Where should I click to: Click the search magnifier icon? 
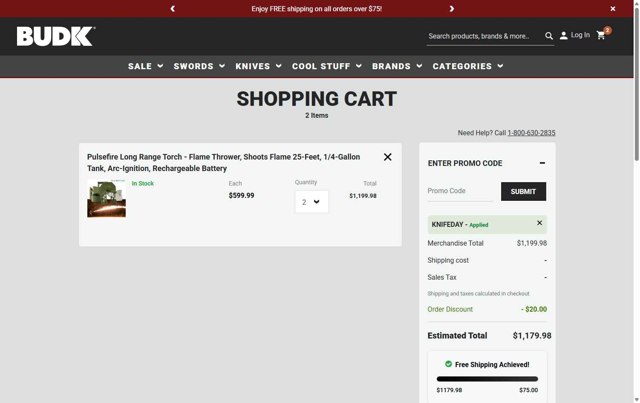pyautogui.click(x=549, y=36)
